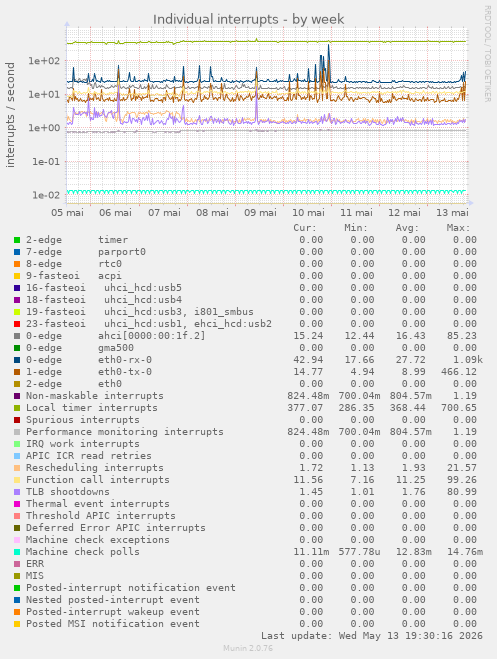Click the RRDTOOL / TOBI OETIKER watermark
The width and height of the screenshot is (497, 659).
(487, 53)
